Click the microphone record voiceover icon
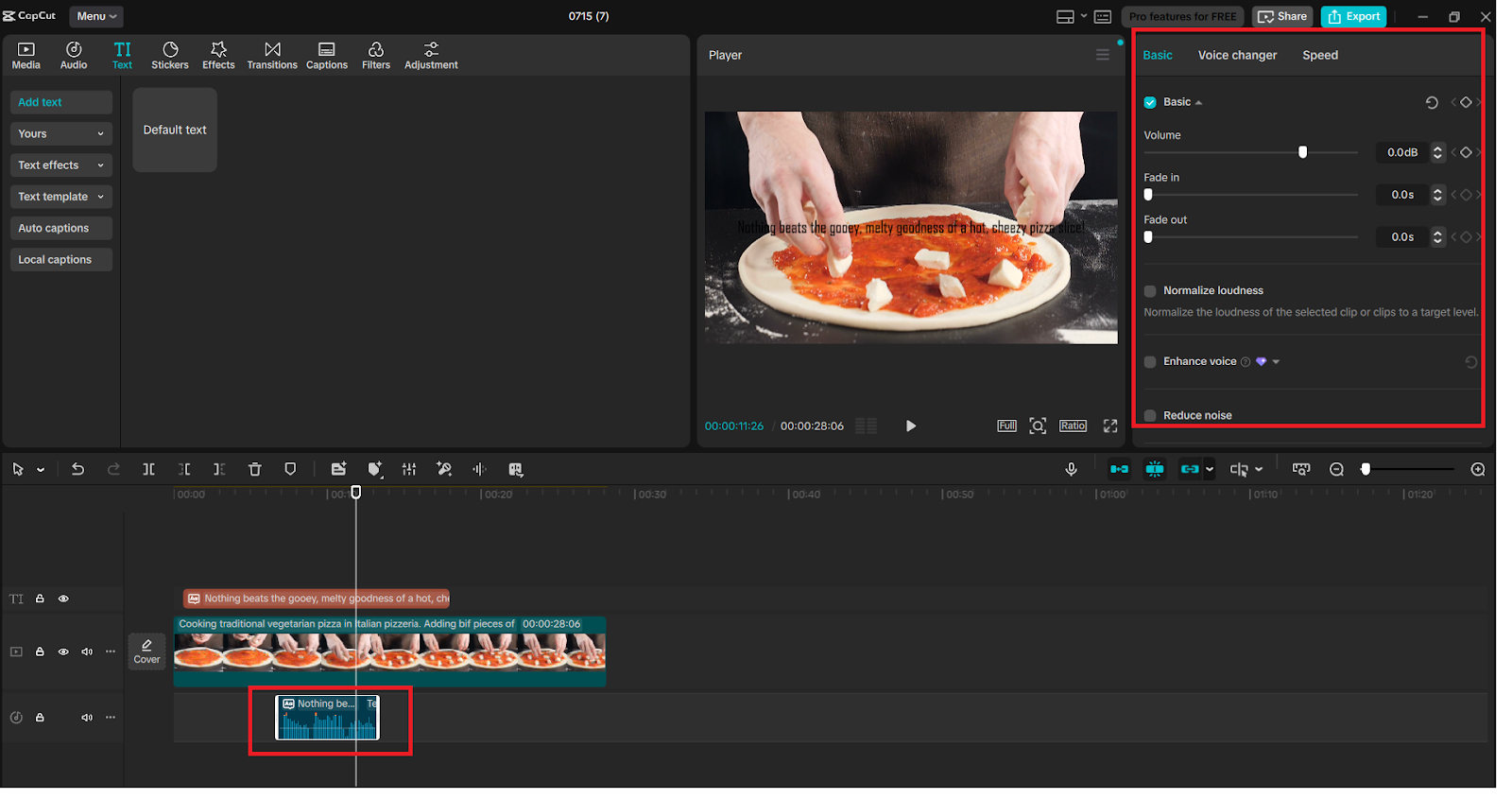The width and height of the screenshot is (1512, 799). click(x=1071, y=469)
